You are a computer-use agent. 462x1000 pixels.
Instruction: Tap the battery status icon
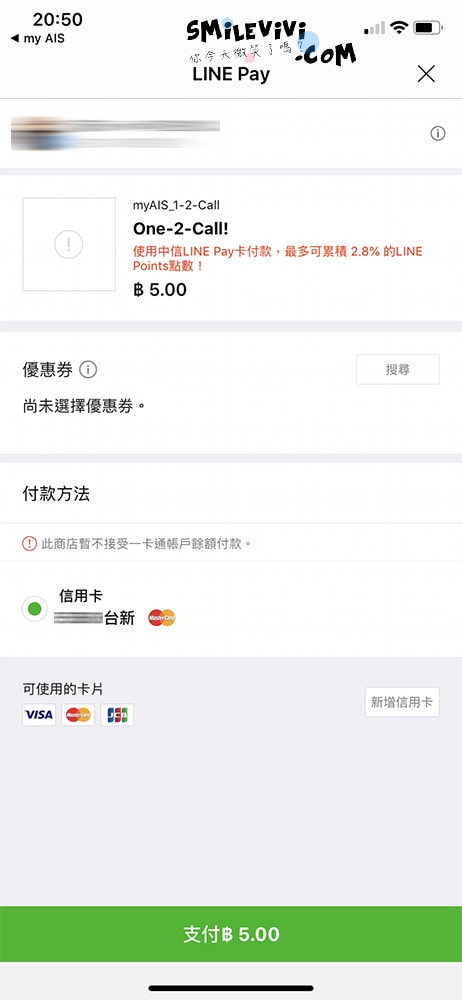click(428, 27)
